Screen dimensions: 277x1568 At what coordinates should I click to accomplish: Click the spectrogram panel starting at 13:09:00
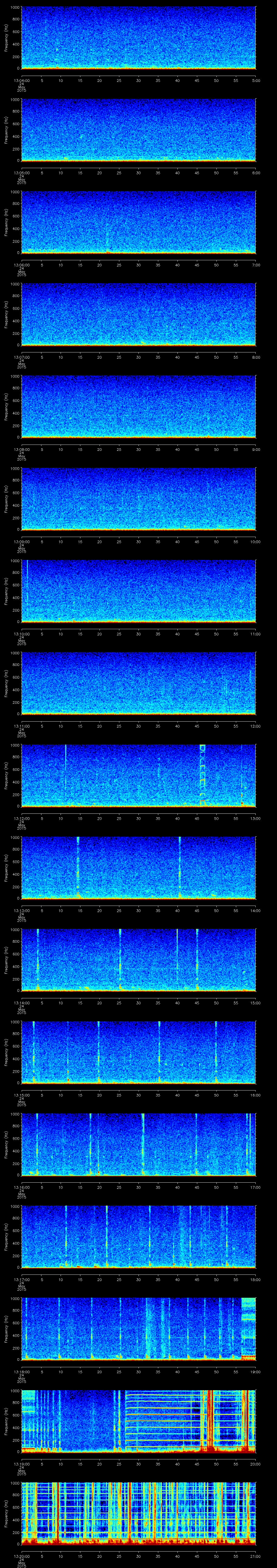pos(139,499)
